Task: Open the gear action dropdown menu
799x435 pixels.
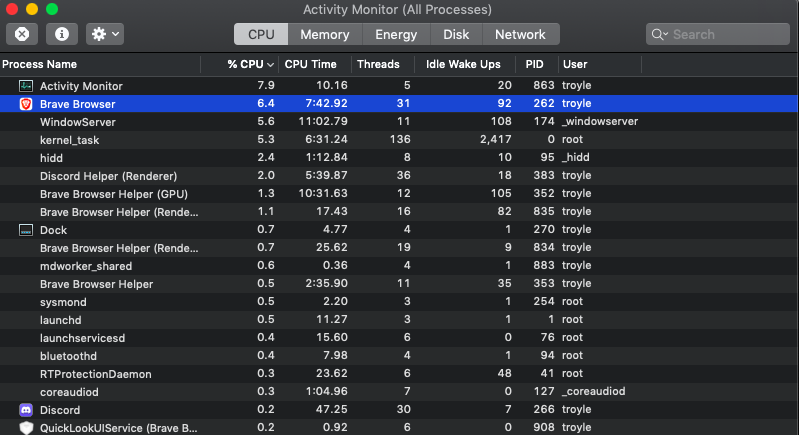Action: [x=105, y=34]
